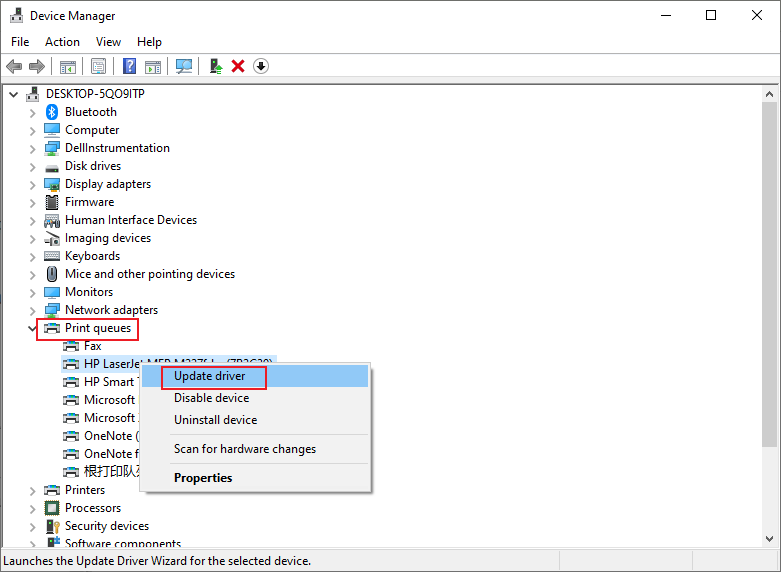Select the DellInstrumentation tree item
781x572 pixels.
pyautogui.click(x=117, y=148)
